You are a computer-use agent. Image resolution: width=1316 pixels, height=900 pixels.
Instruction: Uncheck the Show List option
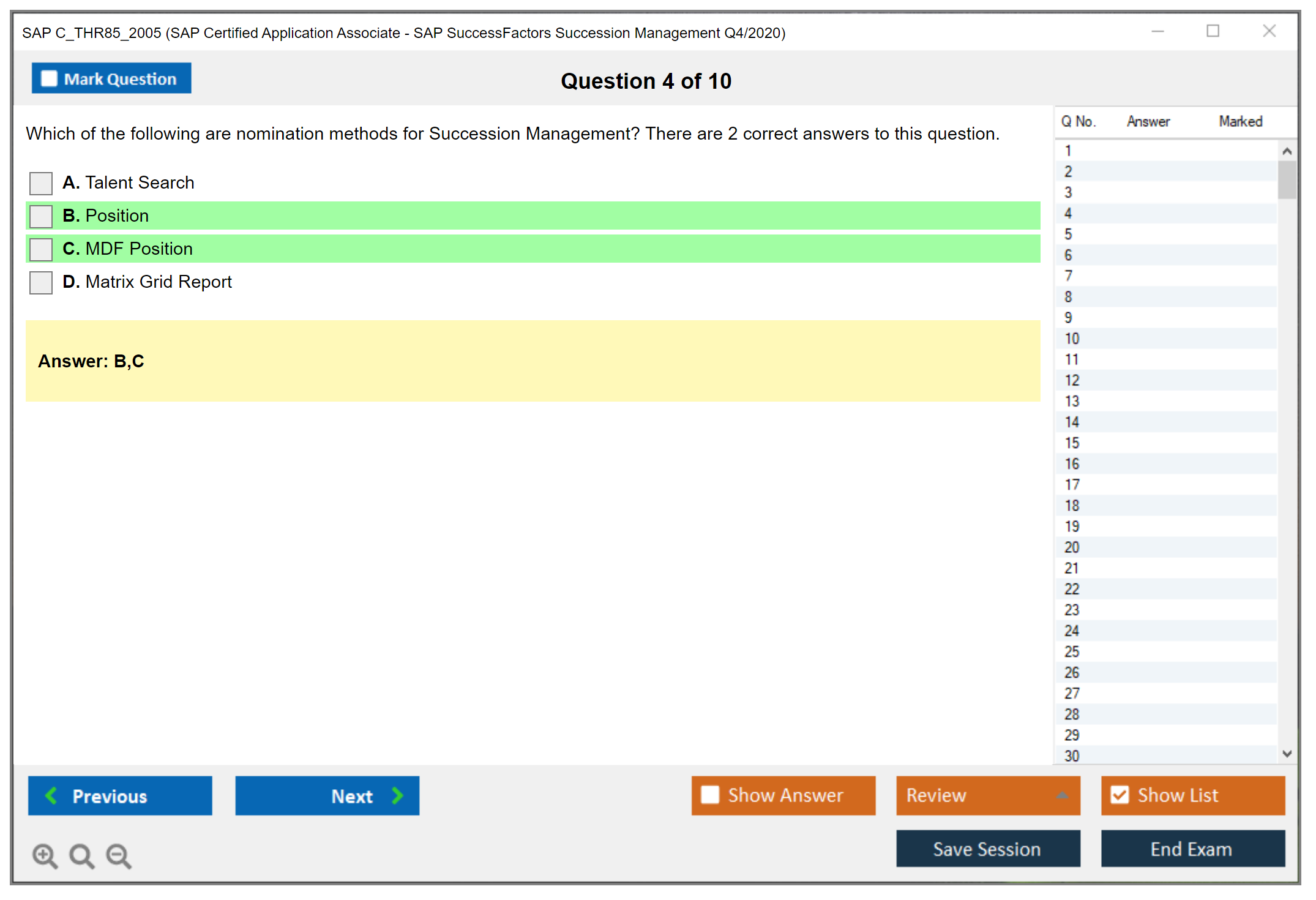pos(1120,795)
